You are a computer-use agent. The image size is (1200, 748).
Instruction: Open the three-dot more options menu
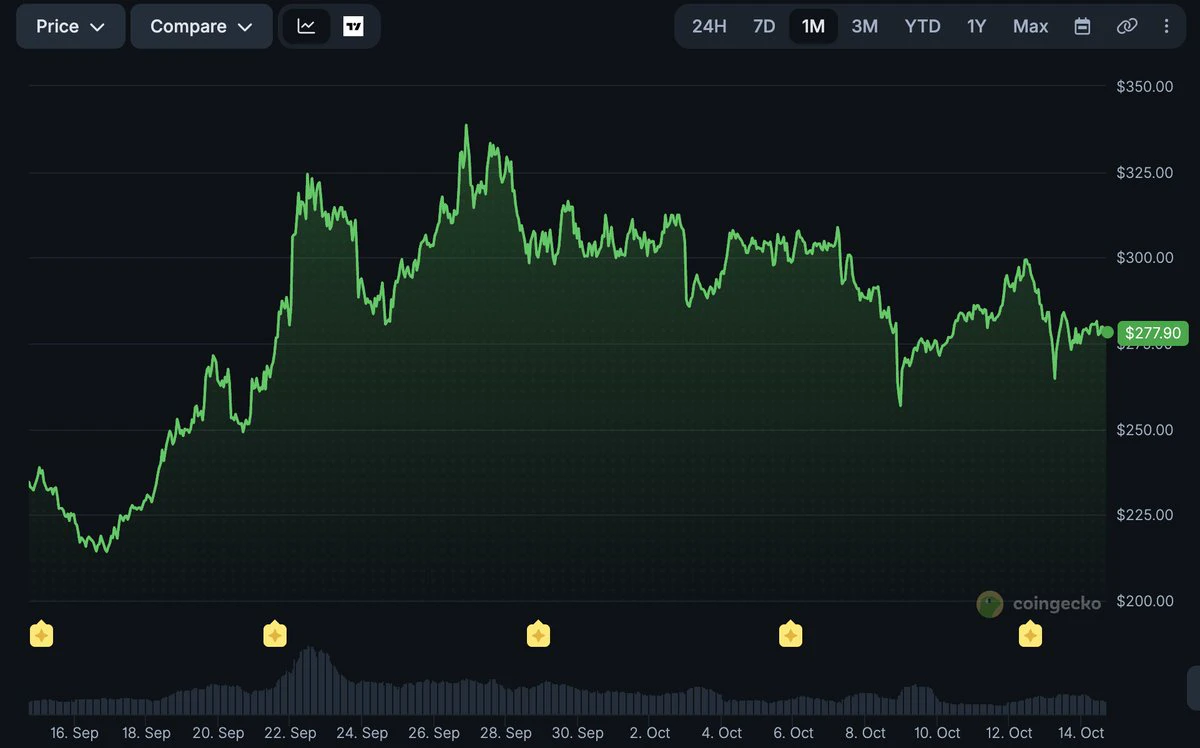click(x=1166, y=26)
